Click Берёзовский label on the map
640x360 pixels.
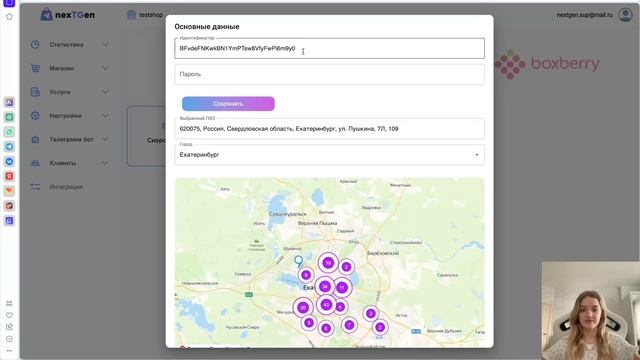pos(383,253)
